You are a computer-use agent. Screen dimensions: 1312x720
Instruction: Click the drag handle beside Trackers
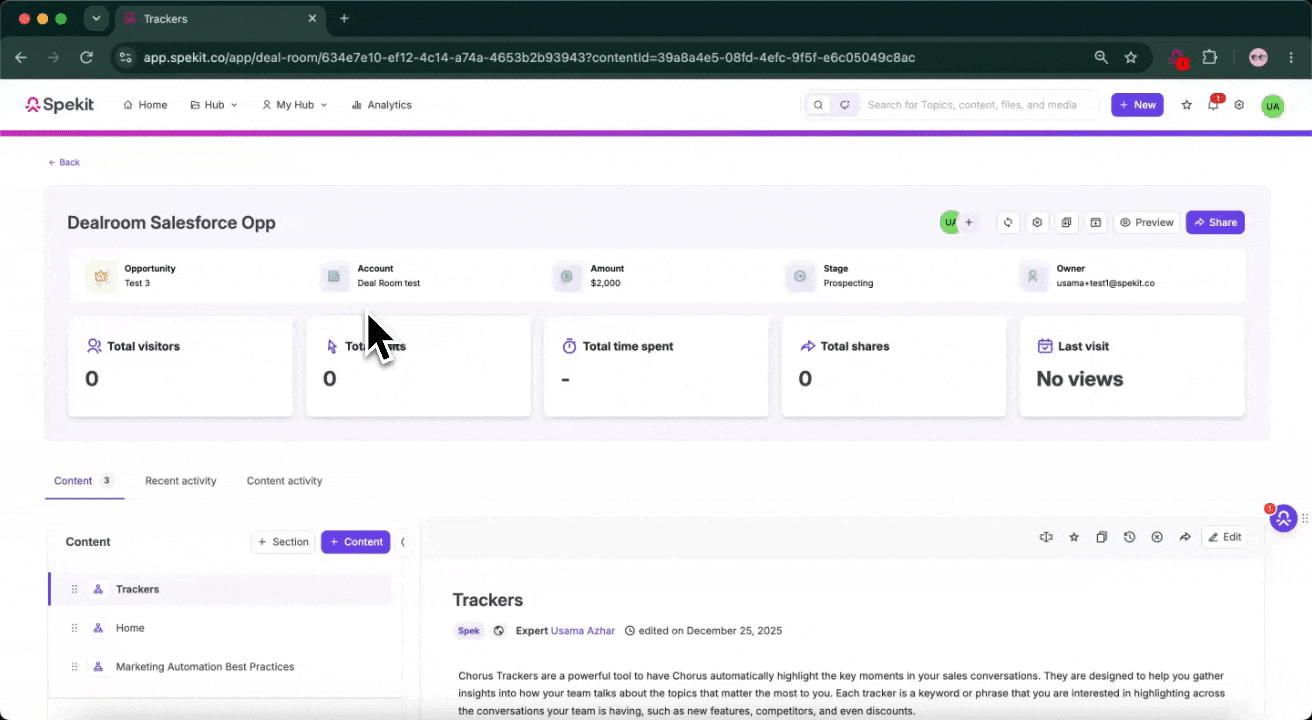[x=74, y=589]
